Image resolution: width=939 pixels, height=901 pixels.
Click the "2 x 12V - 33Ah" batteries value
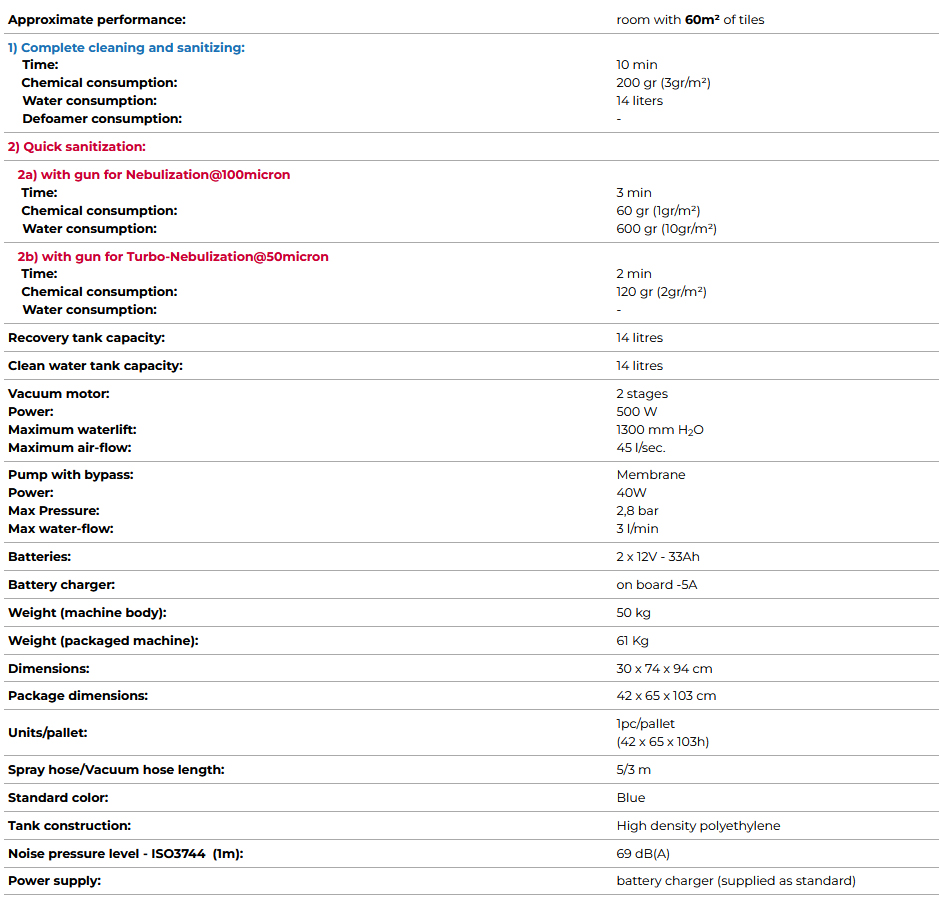tap(658, 557)
